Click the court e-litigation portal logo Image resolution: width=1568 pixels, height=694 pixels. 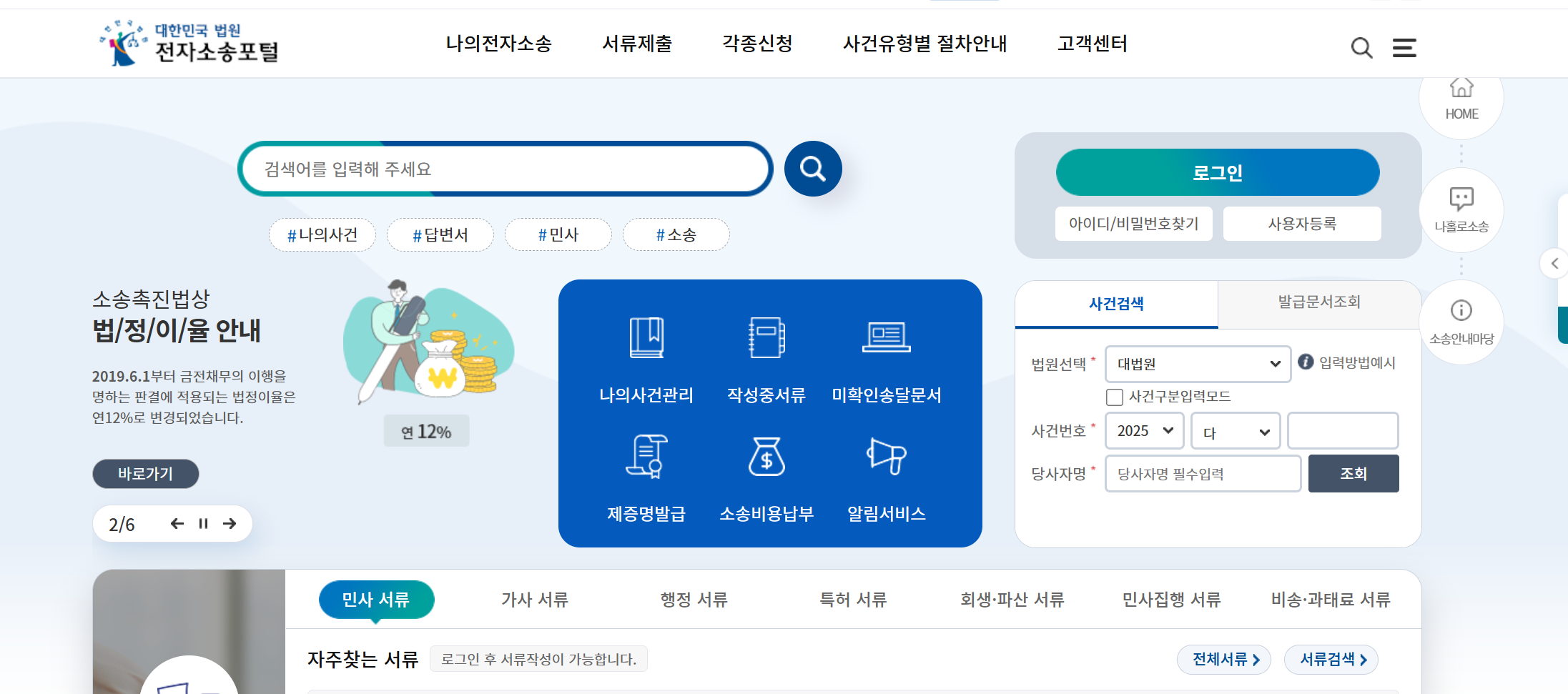[x=189, y=43]
